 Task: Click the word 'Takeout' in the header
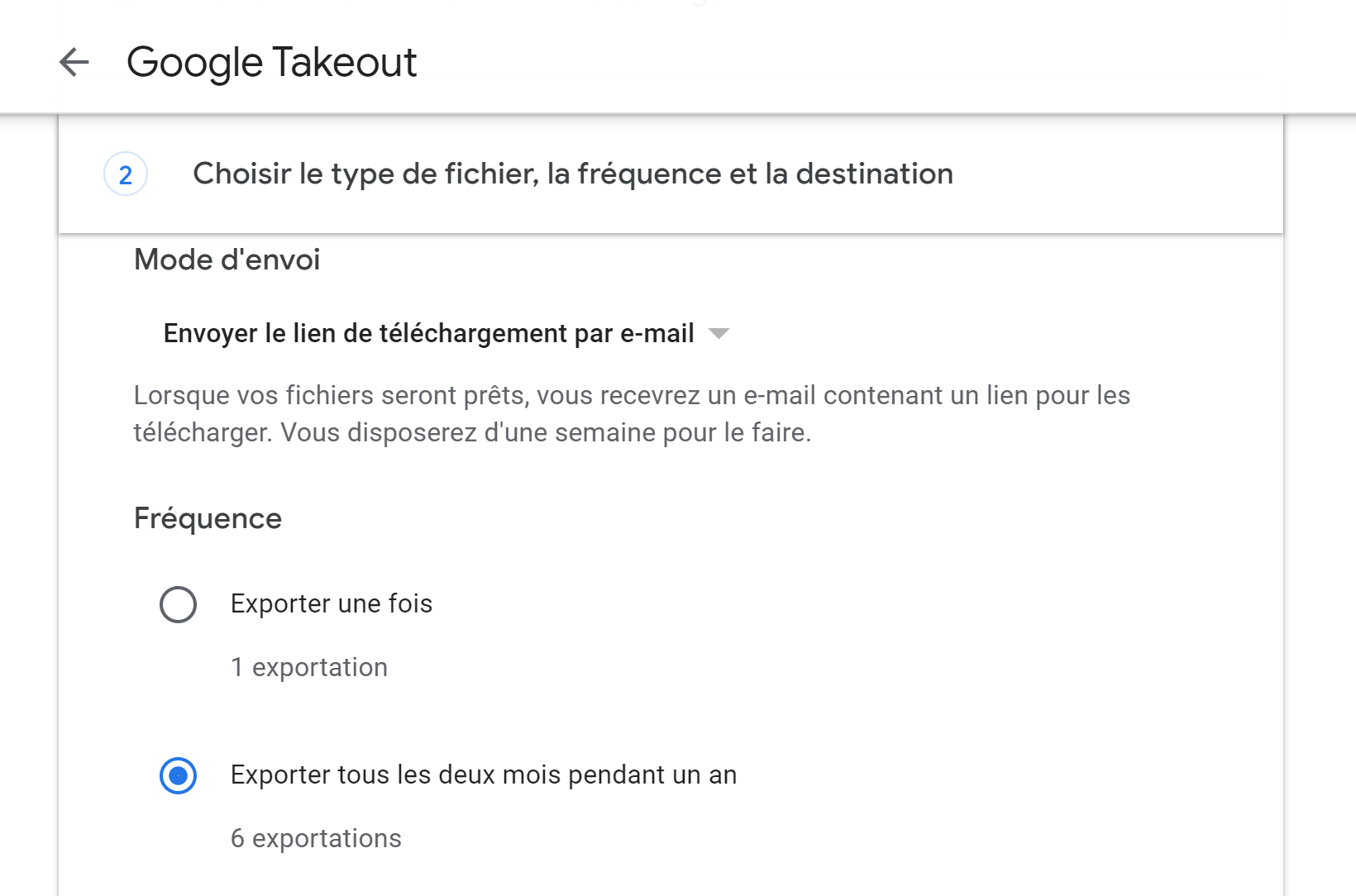pyautogui.click(x=345, y=63)
